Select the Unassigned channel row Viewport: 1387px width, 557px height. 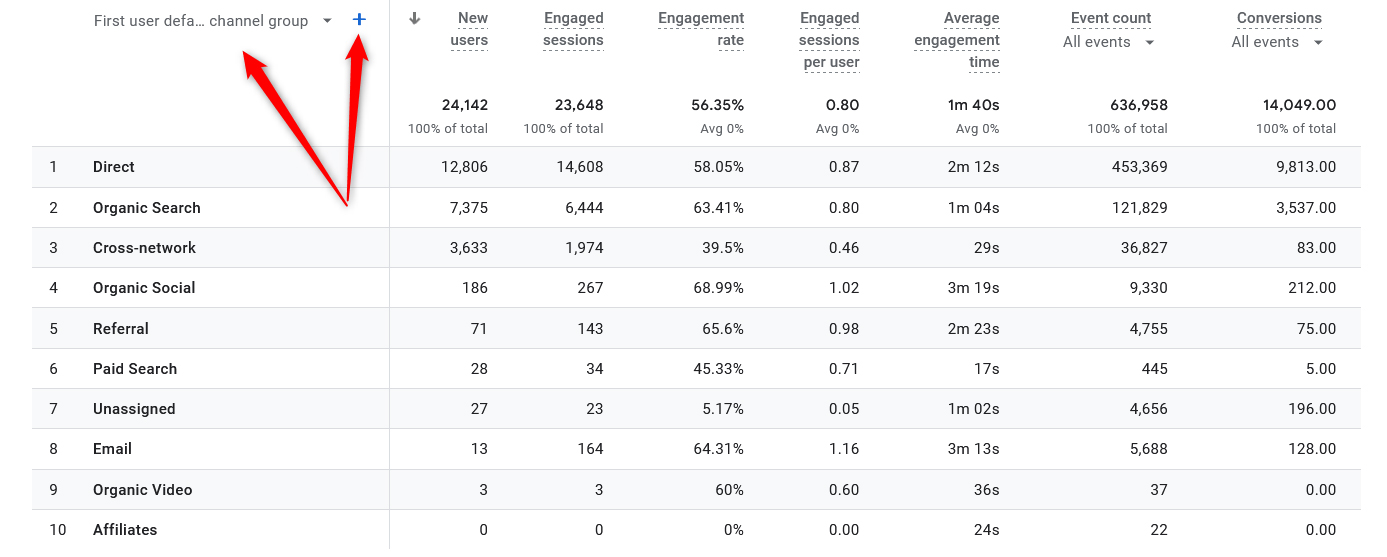click(134, 409)
